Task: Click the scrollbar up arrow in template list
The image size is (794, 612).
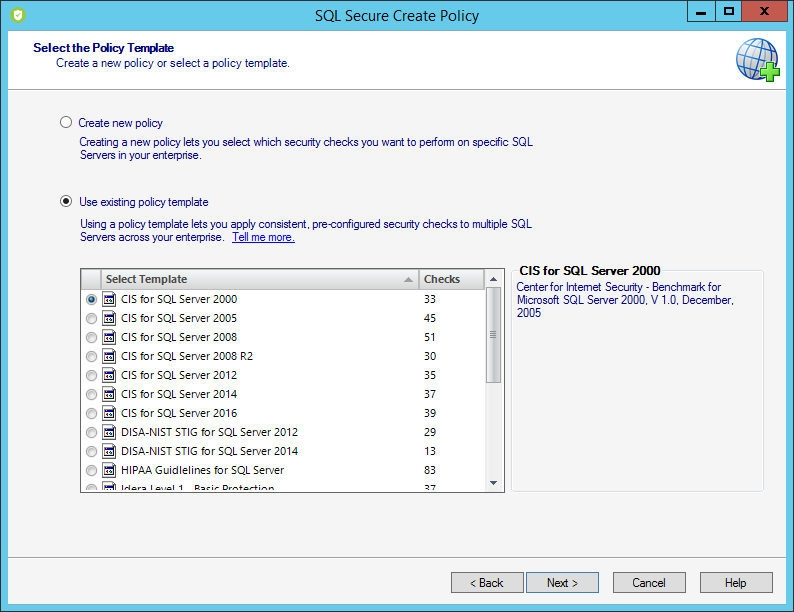Action: click(494, 279)
